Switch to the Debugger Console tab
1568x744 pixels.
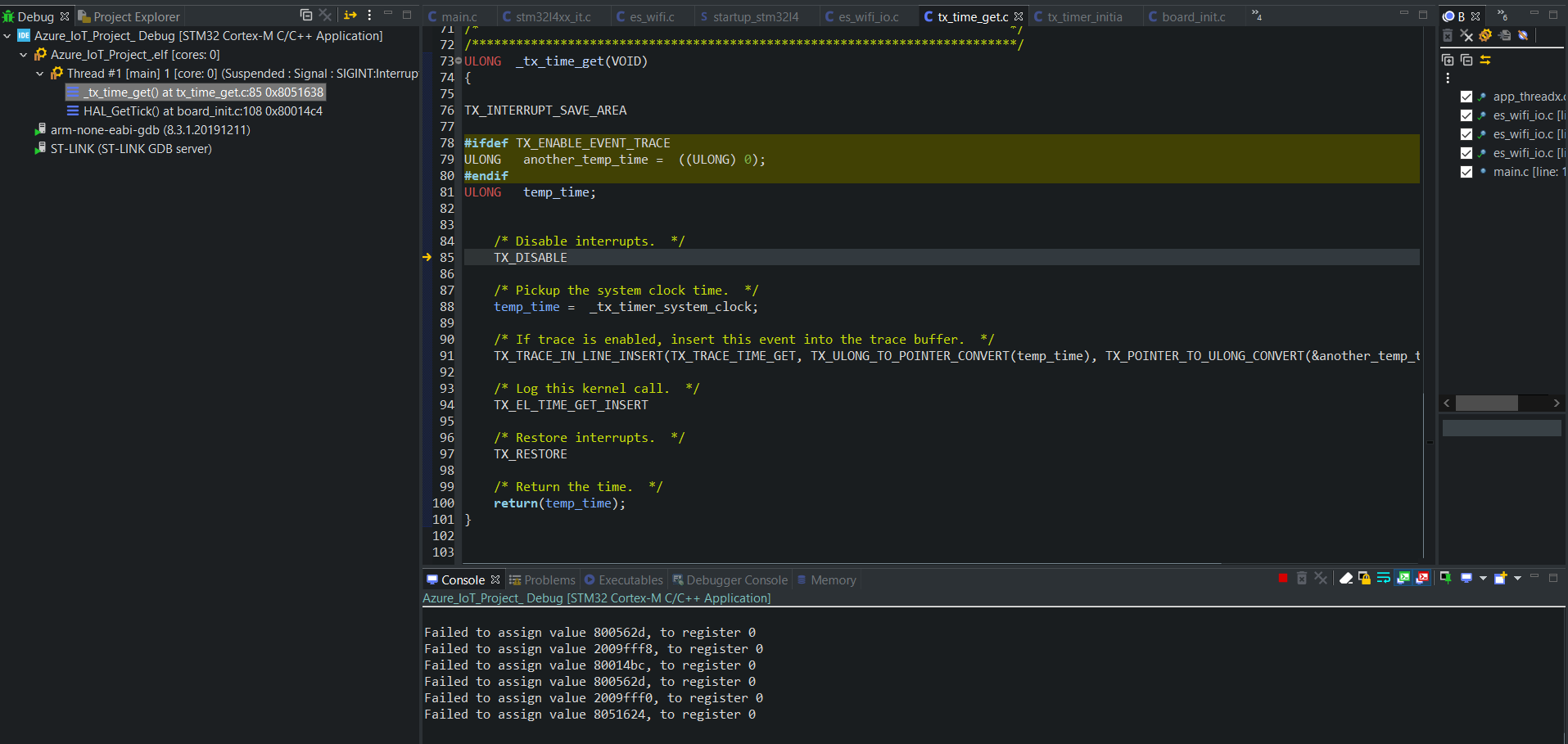click(x=730, y=580)
